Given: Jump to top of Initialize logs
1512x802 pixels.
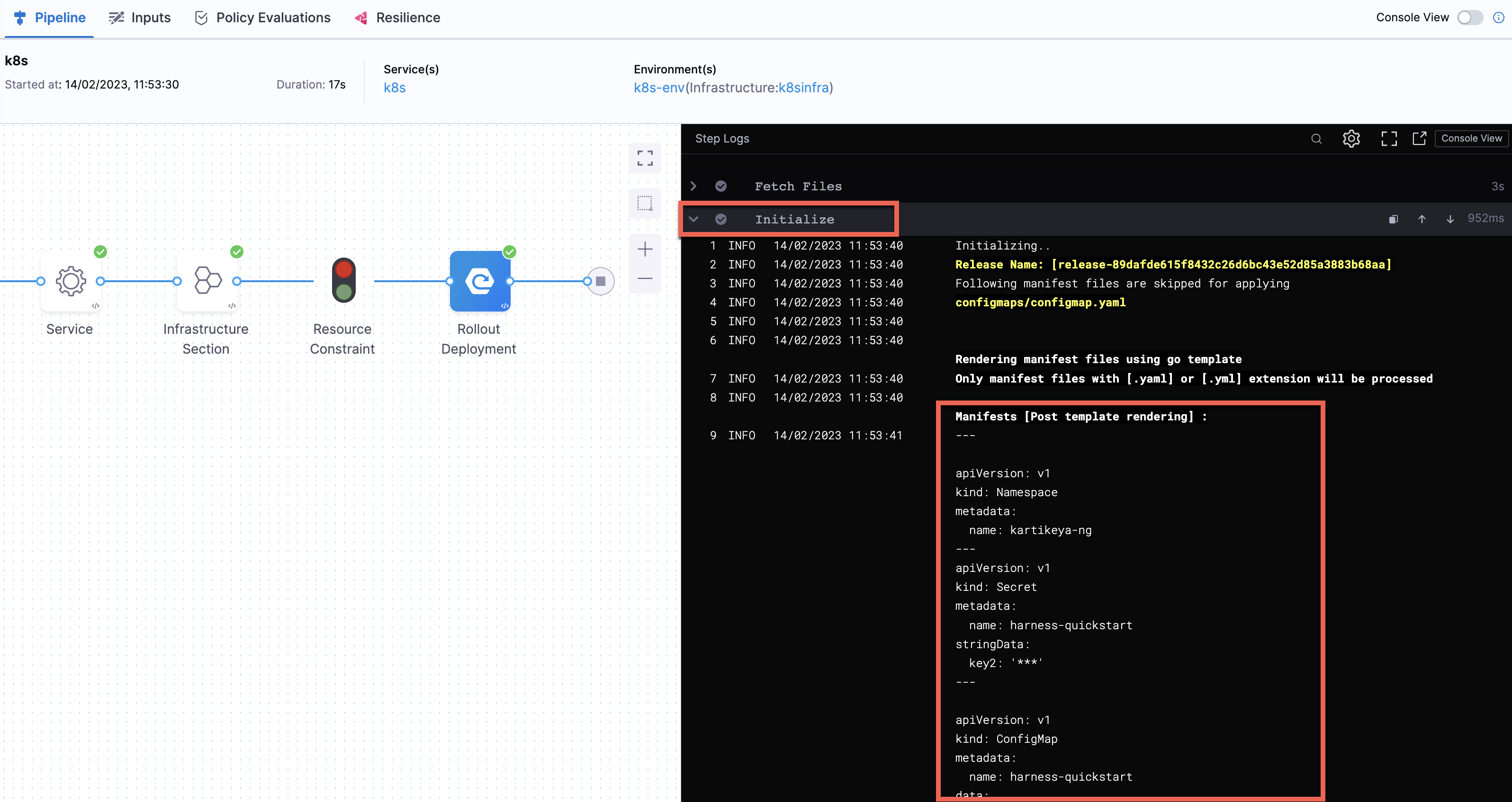Looking at the screenshot, I should click(1422, 219).
